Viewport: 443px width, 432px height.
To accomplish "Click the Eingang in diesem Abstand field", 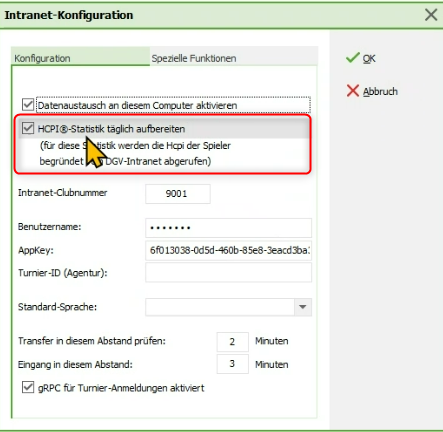I will pyautogui.click(x=232, y=364).
